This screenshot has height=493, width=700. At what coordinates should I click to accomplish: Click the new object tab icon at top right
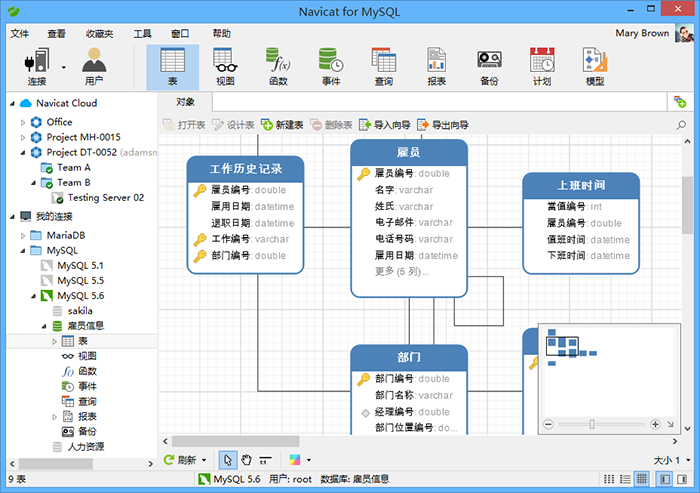[x=680, y=102]
